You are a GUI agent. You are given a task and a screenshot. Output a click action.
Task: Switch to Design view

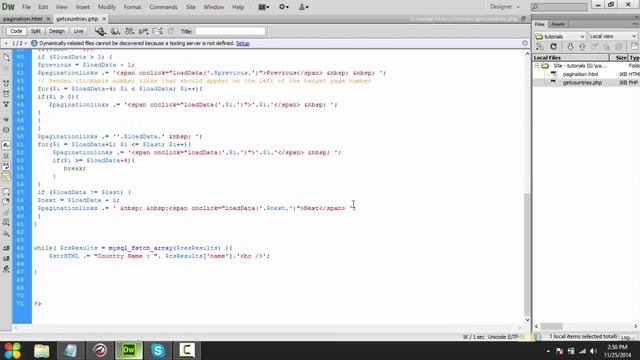click(57, 31)
